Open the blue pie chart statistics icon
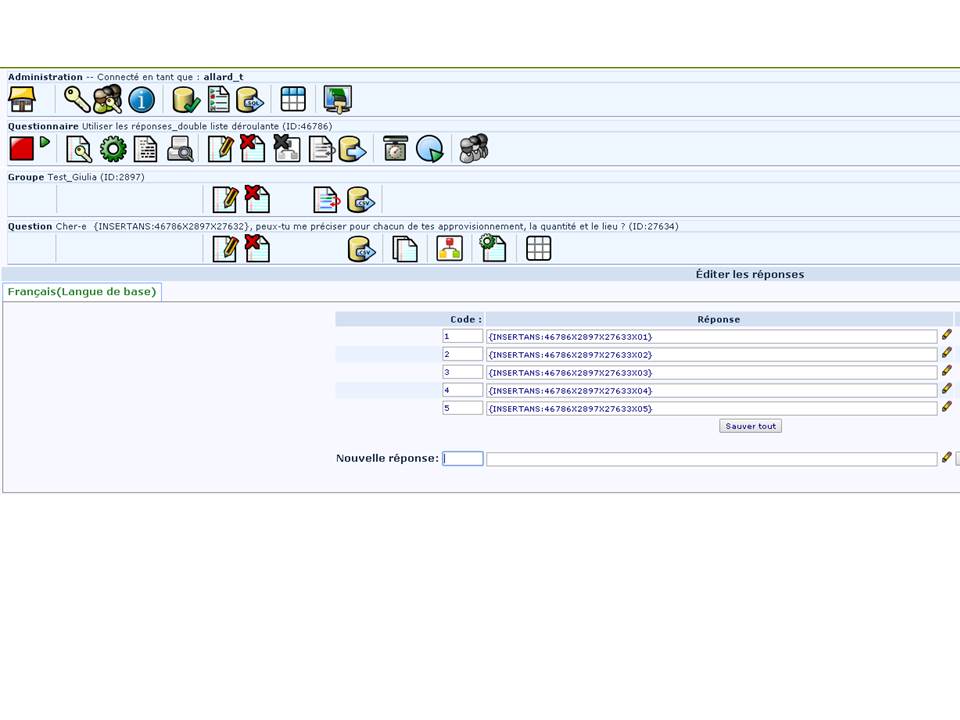The width and height of the screenshot is (960, 720). pyautogui.click(x=429, y=149)
